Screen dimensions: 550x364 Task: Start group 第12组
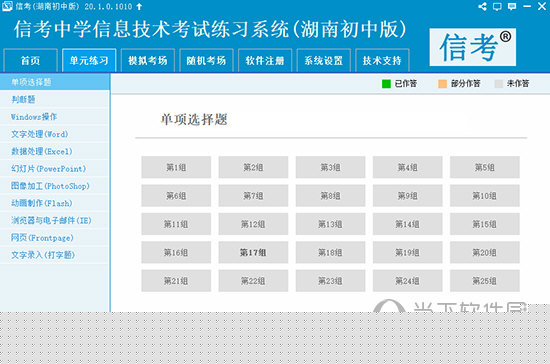click(253, 224)
